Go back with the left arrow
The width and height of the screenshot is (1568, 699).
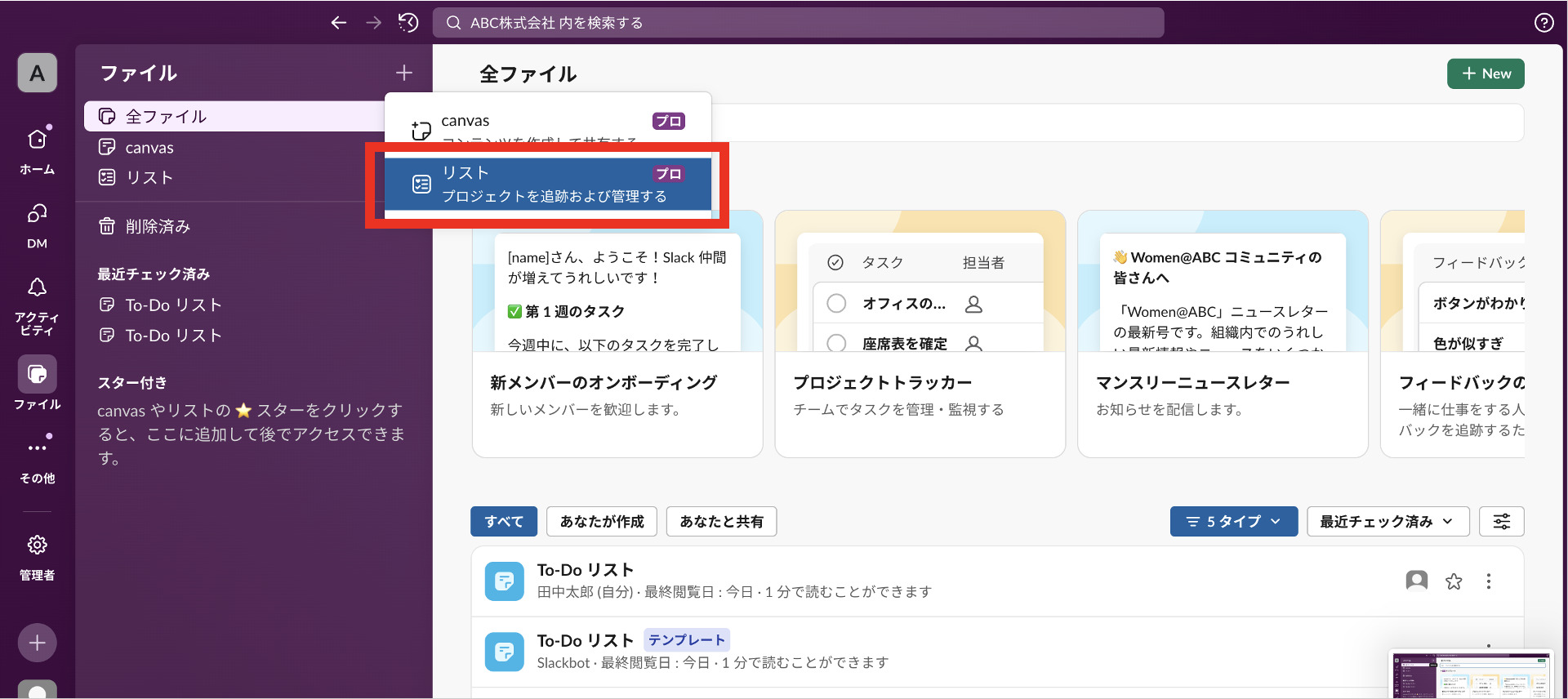click(339, 23)
